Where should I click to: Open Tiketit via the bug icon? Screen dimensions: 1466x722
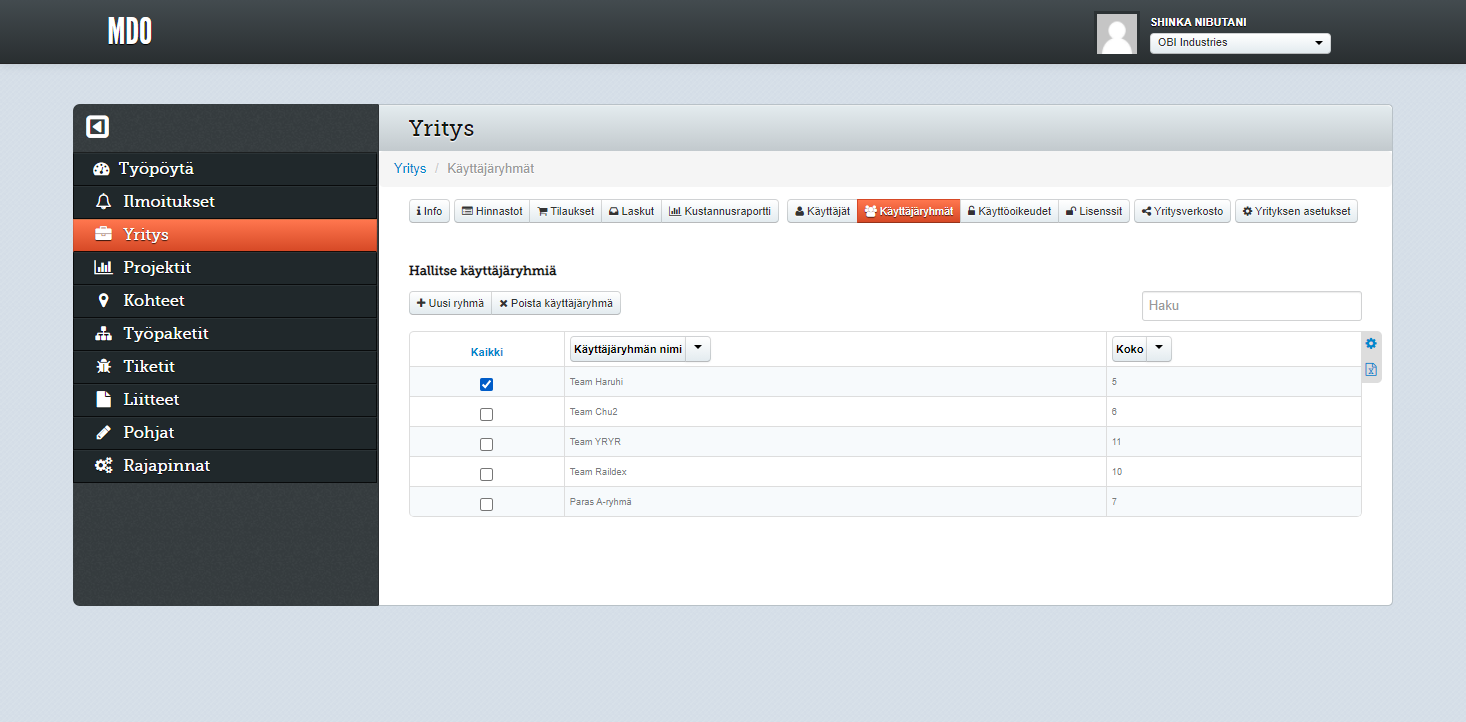point(103,367)
